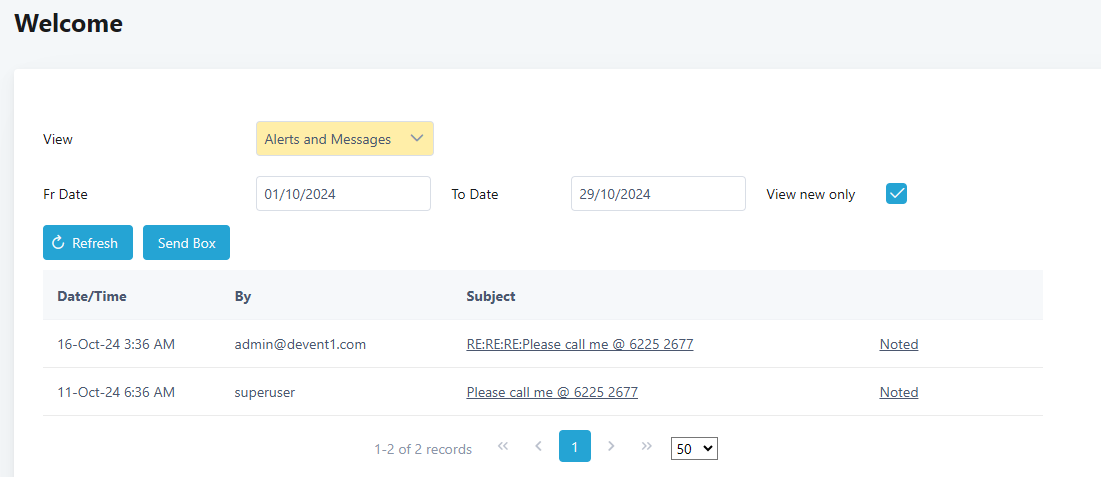
Task: Uncheck the View new only checkbox
Action: [x=896, y=194]
